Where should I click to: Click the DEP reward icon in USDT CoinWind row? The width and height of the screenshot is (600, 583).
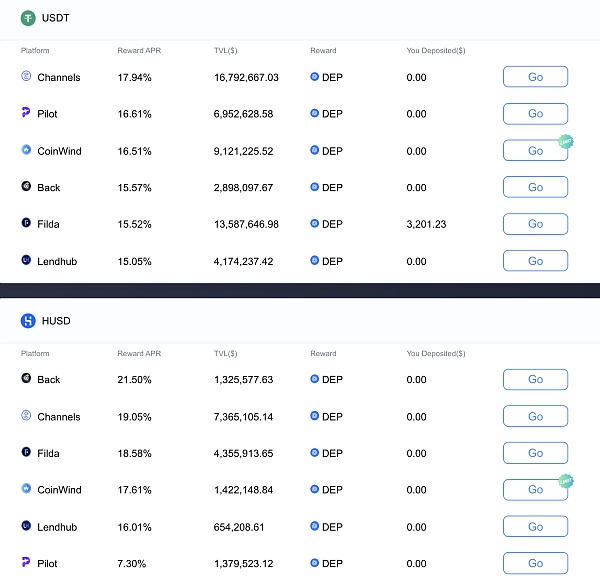pyautogui.click(x=315, y=150)
